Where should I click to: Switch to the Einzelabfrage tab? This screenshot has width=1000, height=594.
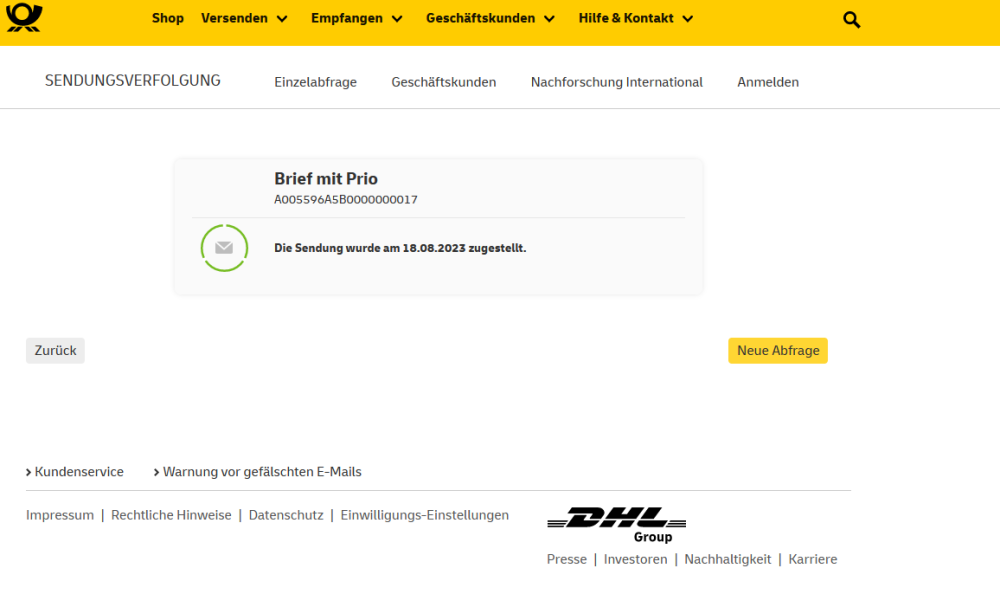pyautogui.click(x=315, y=82)
